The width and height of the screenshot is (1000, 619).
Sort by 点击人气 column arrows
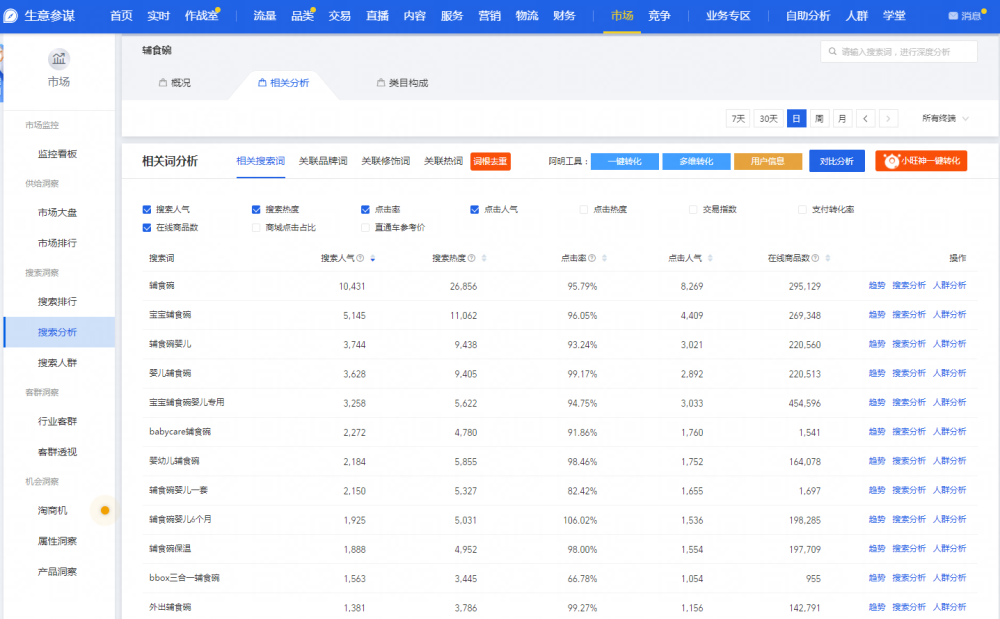[711, 258]
